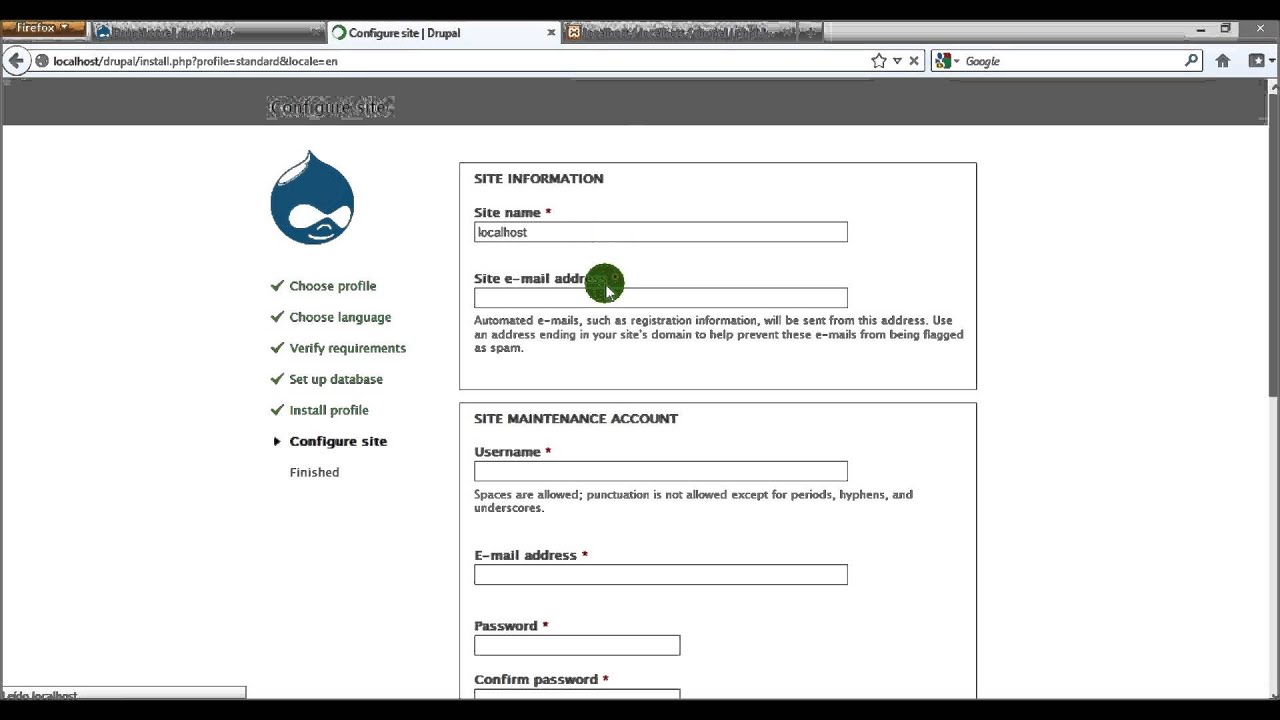Click in the Google search box
This screenshot has height=720, width=1280.
click(1073, 61)
